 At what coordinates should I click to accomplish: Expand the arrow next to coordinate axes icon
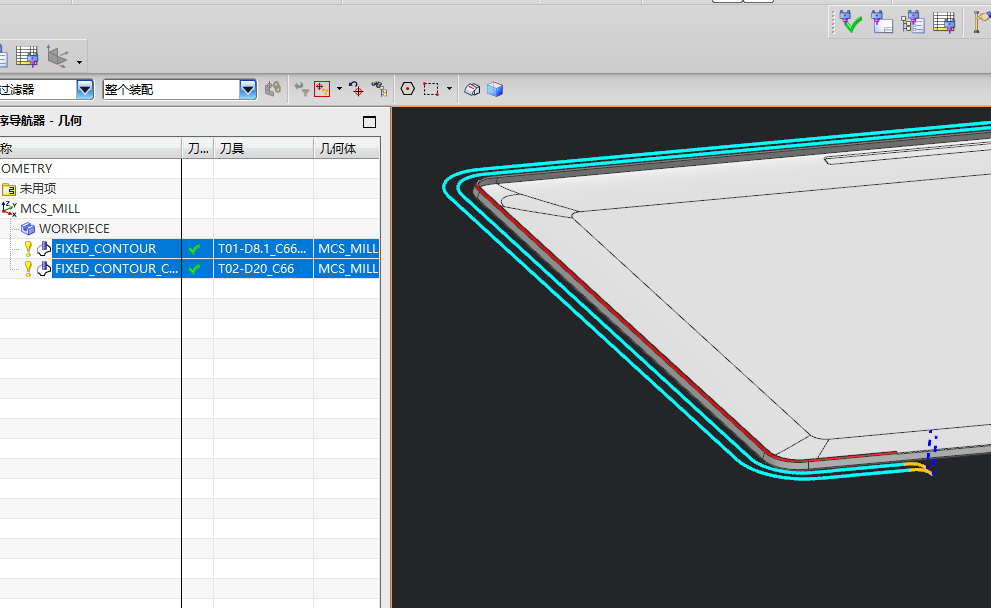click(x=79, y=62)
